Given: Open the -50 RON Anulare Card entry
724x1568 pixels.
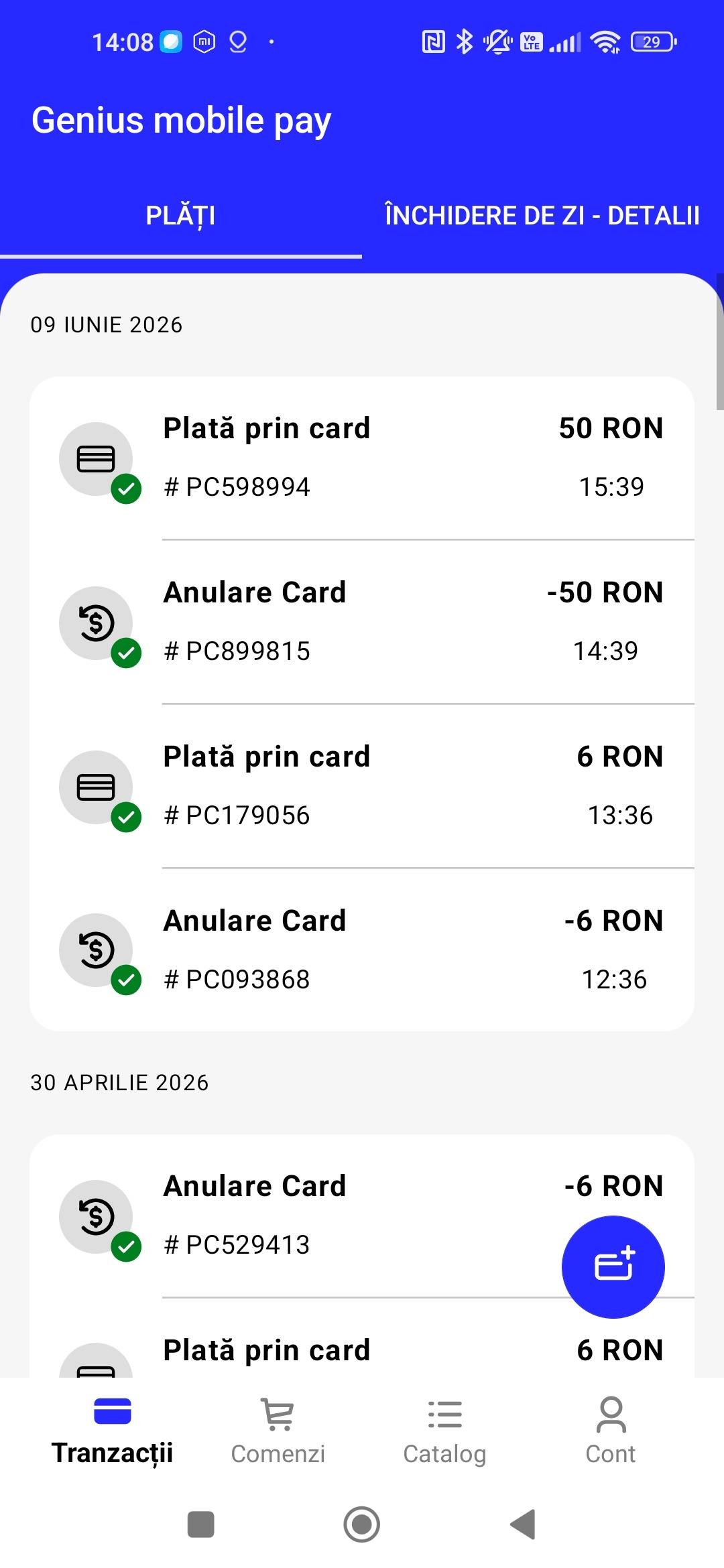Looking at the screenshot, I should click(x=362, y=622).
